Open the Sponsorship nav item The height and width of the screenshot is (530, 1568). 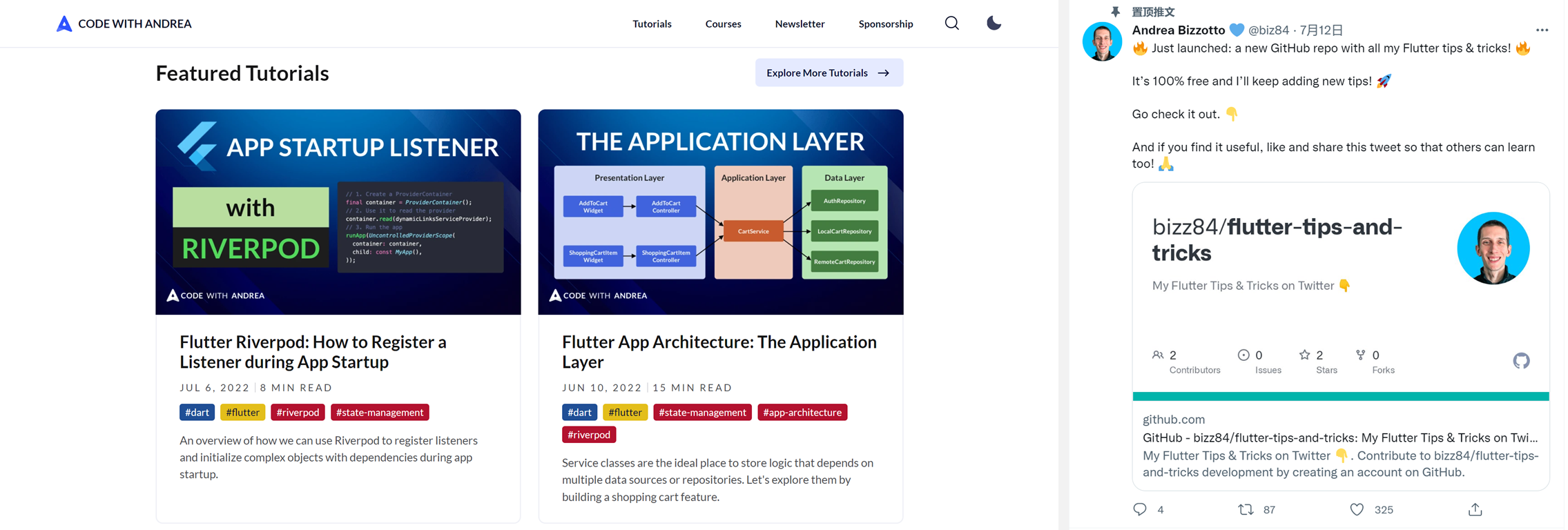(x=886, y=23)
